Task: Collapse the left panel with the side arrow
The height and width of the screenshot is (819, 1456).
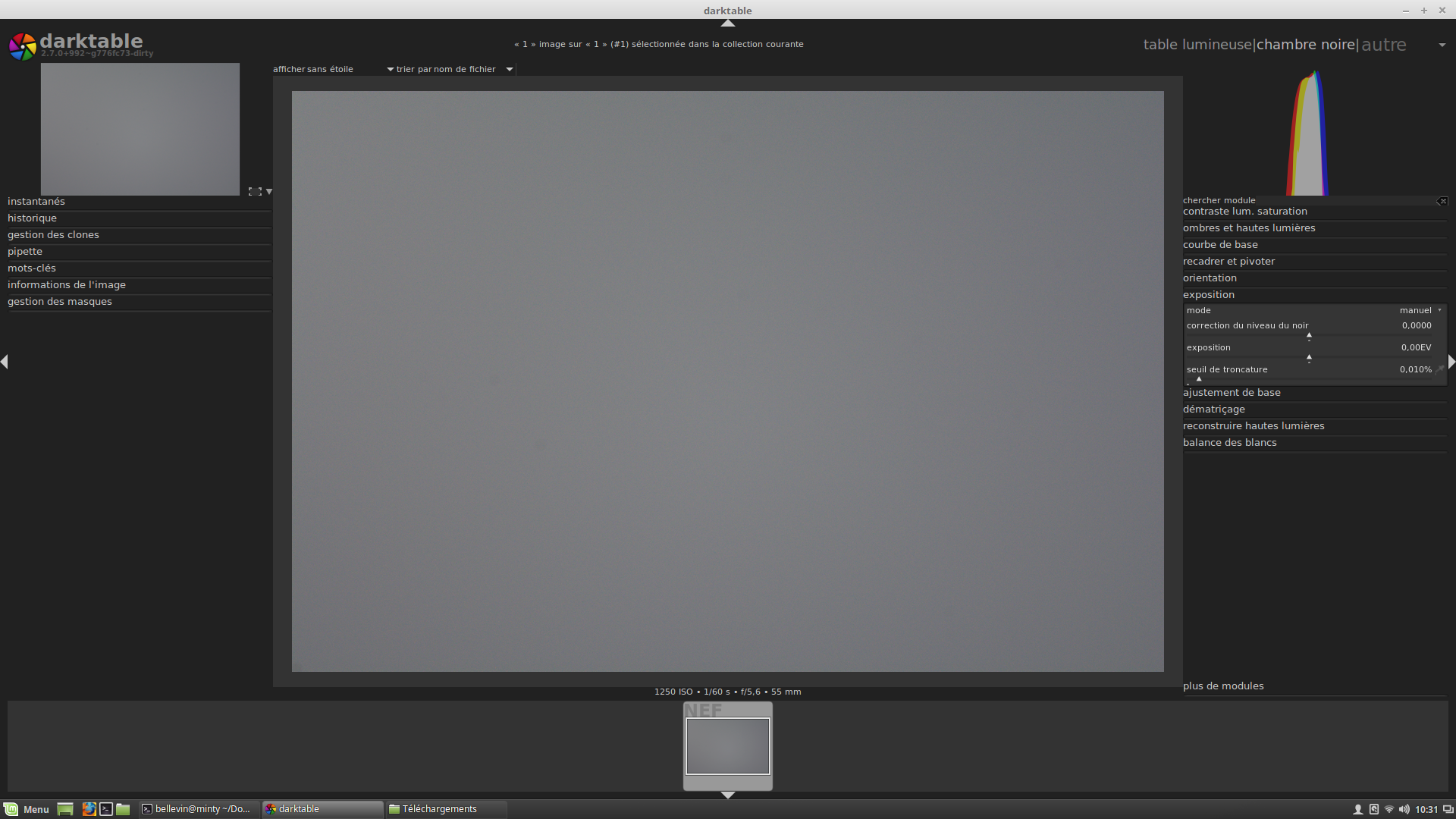Action: pos(5,362)
